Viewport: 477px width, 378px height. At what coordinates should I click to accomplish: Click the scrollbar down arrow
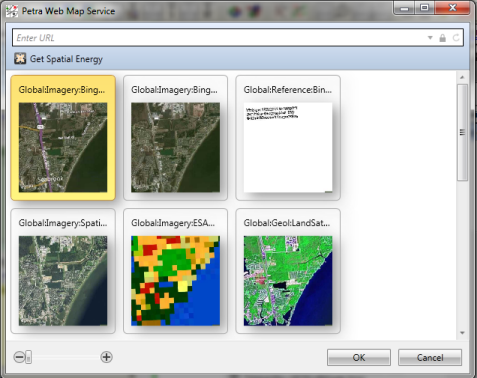(x=462, y=333)
